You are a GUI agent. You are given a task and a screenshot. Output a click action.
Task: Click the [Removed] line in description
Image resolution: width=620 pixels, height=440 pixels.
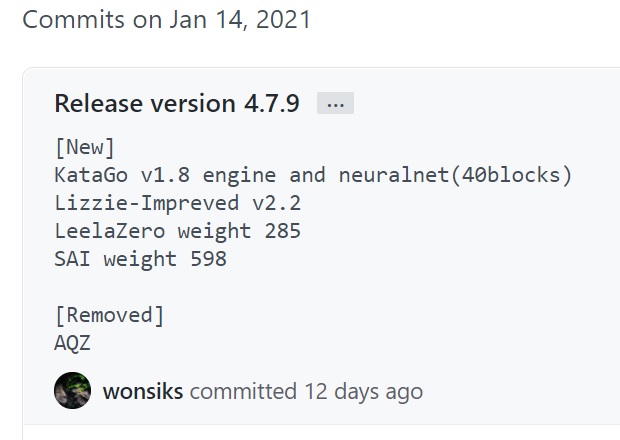pos(110,315)
